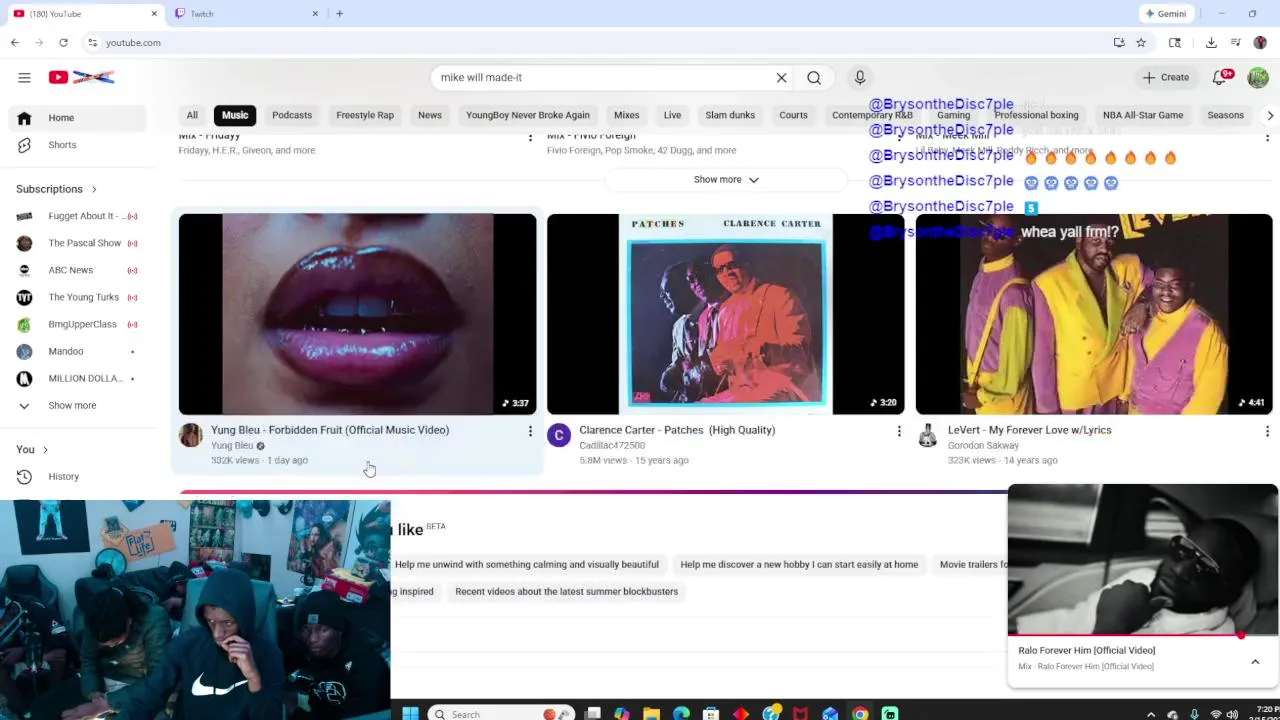Open The Young Turks subscription
Screen dimensions: 1280x720
75,297
